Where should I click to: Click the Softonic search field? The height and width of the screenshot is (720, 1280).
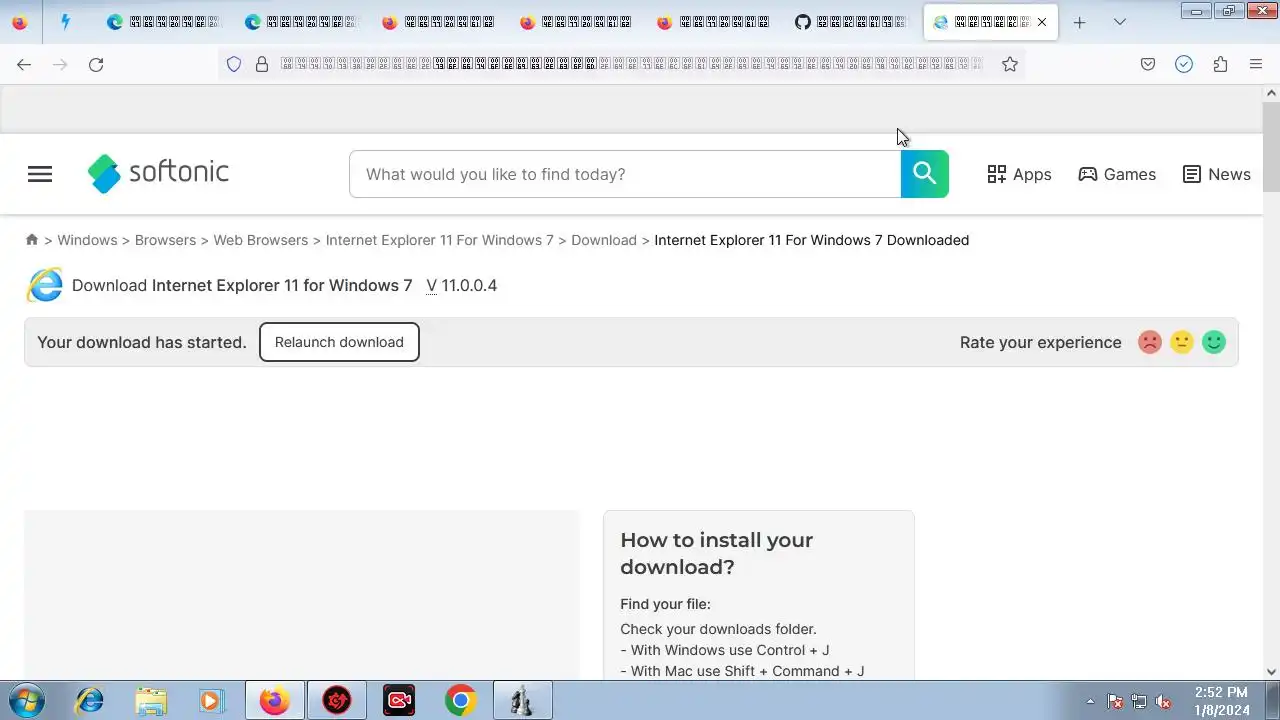coord(625,174)
